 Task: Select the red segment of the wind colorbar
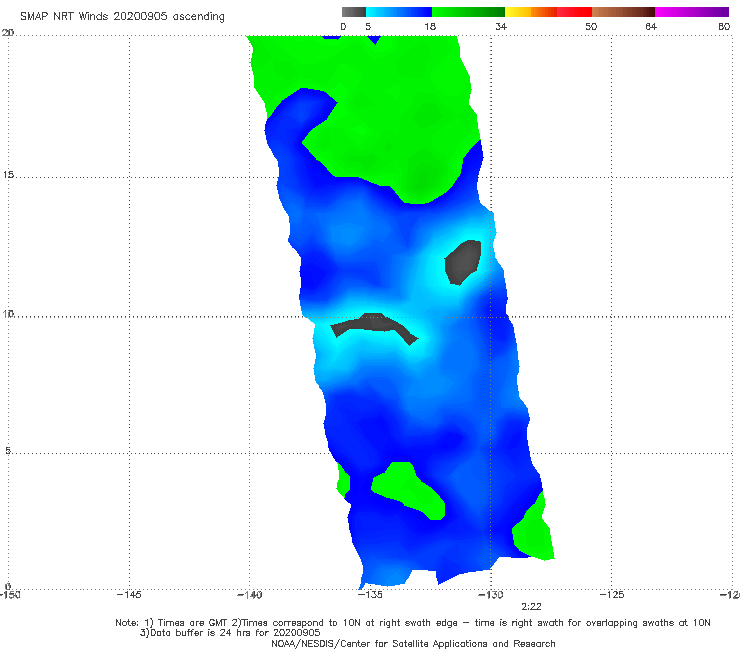click(x=574, y=12)
